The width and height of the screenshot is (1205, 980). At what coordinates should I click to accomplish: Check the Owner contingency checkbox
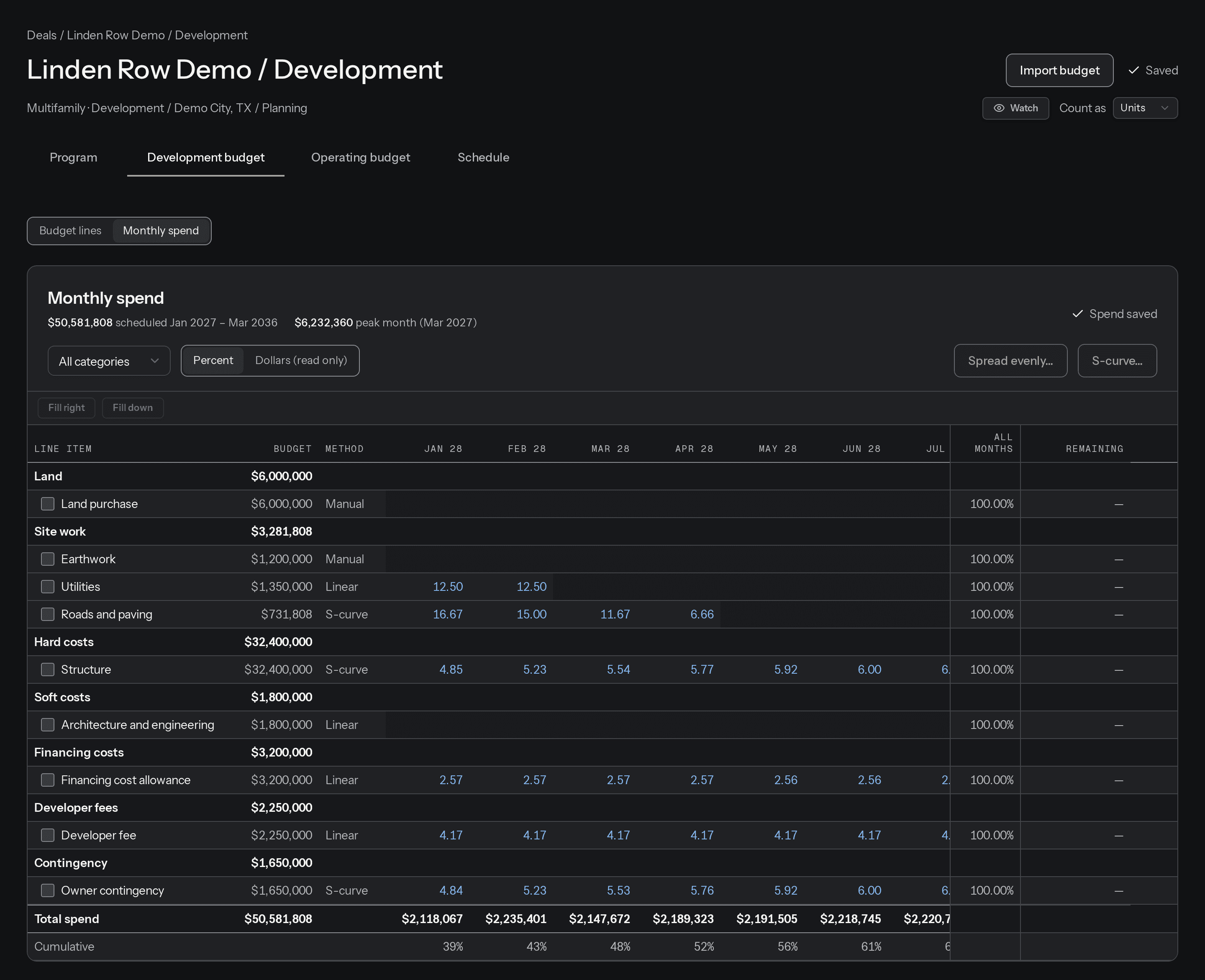48,891
